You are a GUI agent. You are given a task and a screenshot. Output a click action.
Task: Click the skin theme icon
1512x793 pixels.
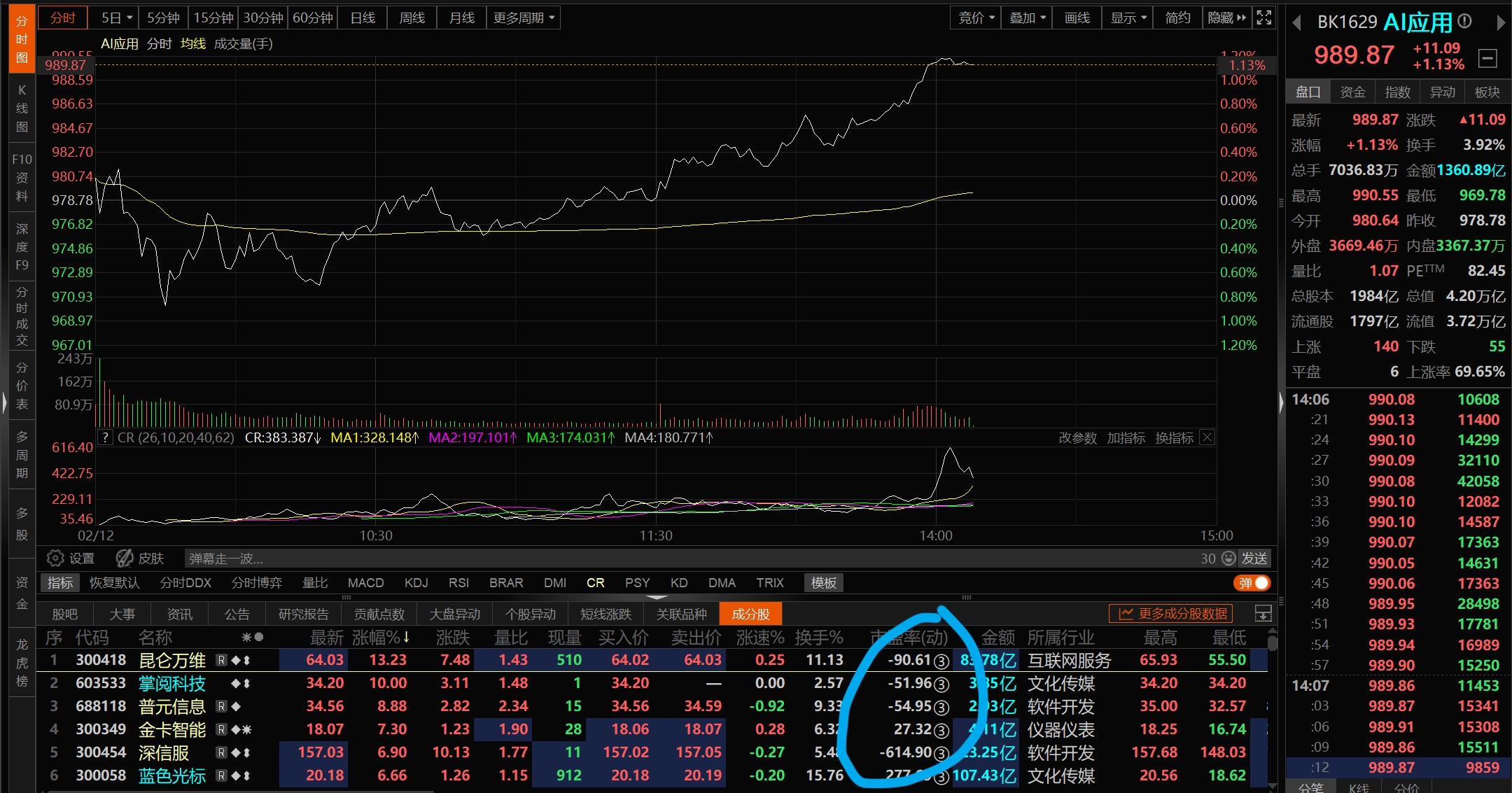(125, 558)
